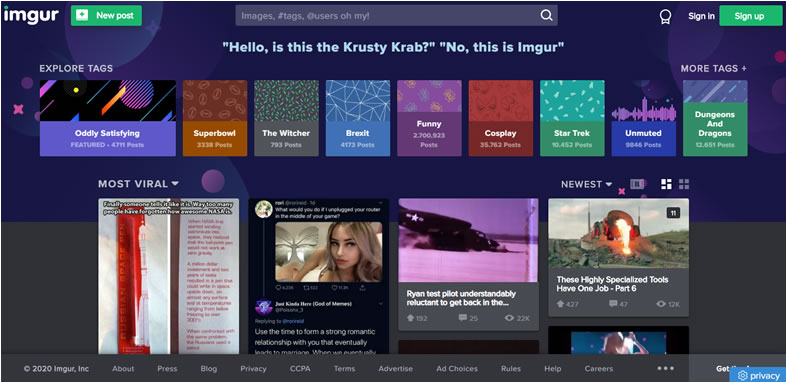Toggle the autoplay filmstrip switch
This screenshot has height=382, width=786.
pyautogui.click(x=638, y=184)
